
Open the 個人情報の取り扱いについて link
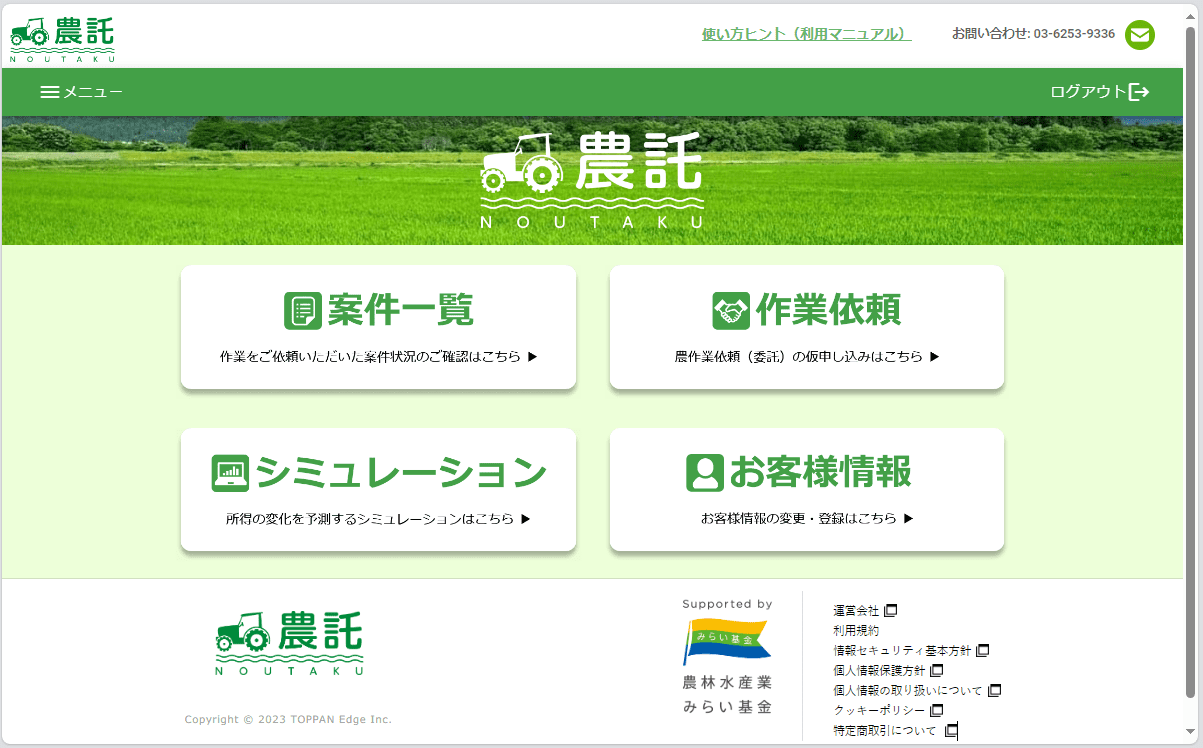908,690
